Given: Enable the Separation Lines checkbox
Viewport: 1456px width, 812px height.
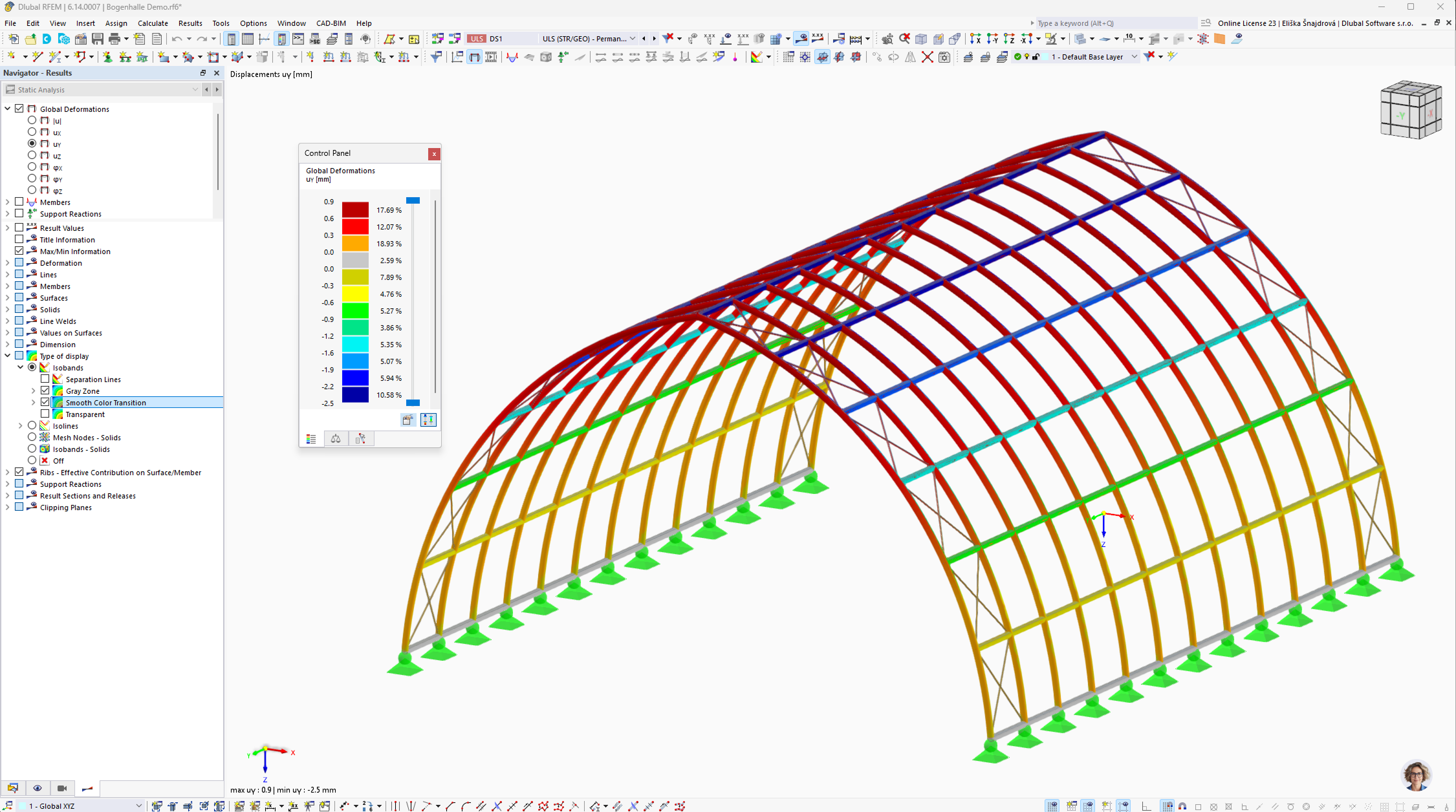Looking at the screenshot, I should (45, 379).
